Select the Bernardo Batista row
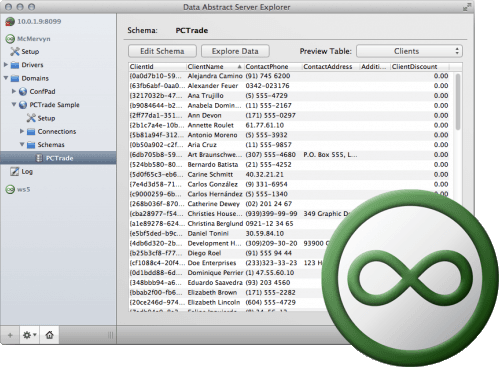499x367 pixels. click(289, 165)
